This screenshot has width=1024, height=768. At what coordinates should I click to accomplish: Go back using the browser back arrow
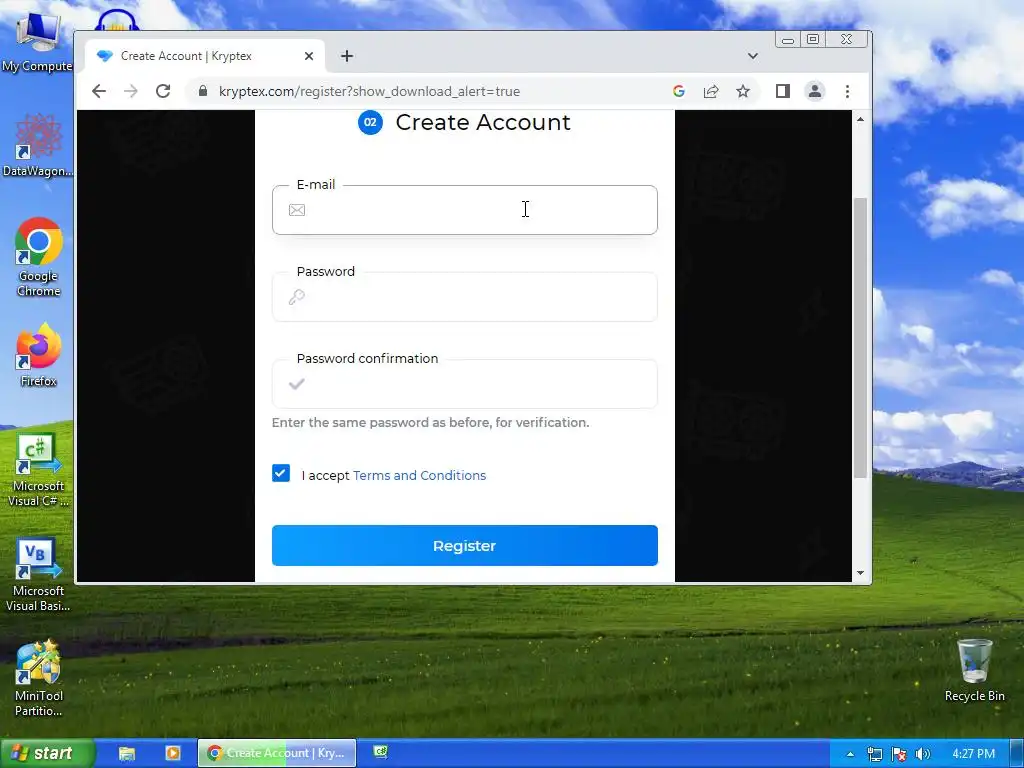click(99, 91)
